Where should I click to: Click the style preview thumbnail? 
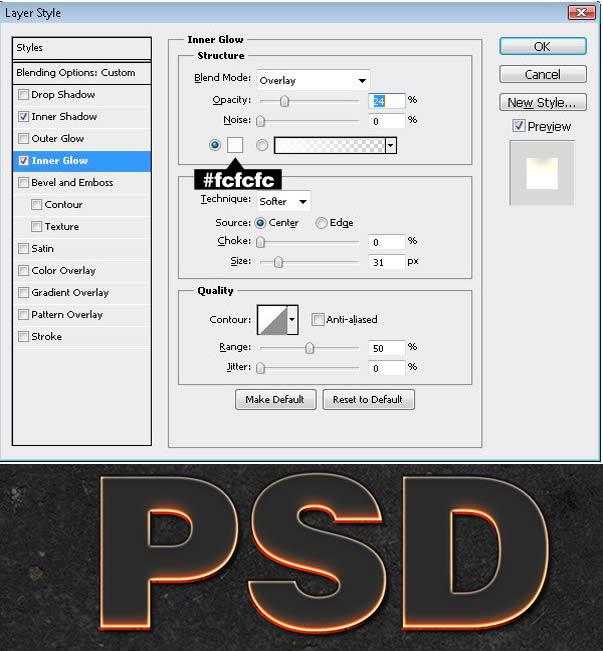(542, 173)
